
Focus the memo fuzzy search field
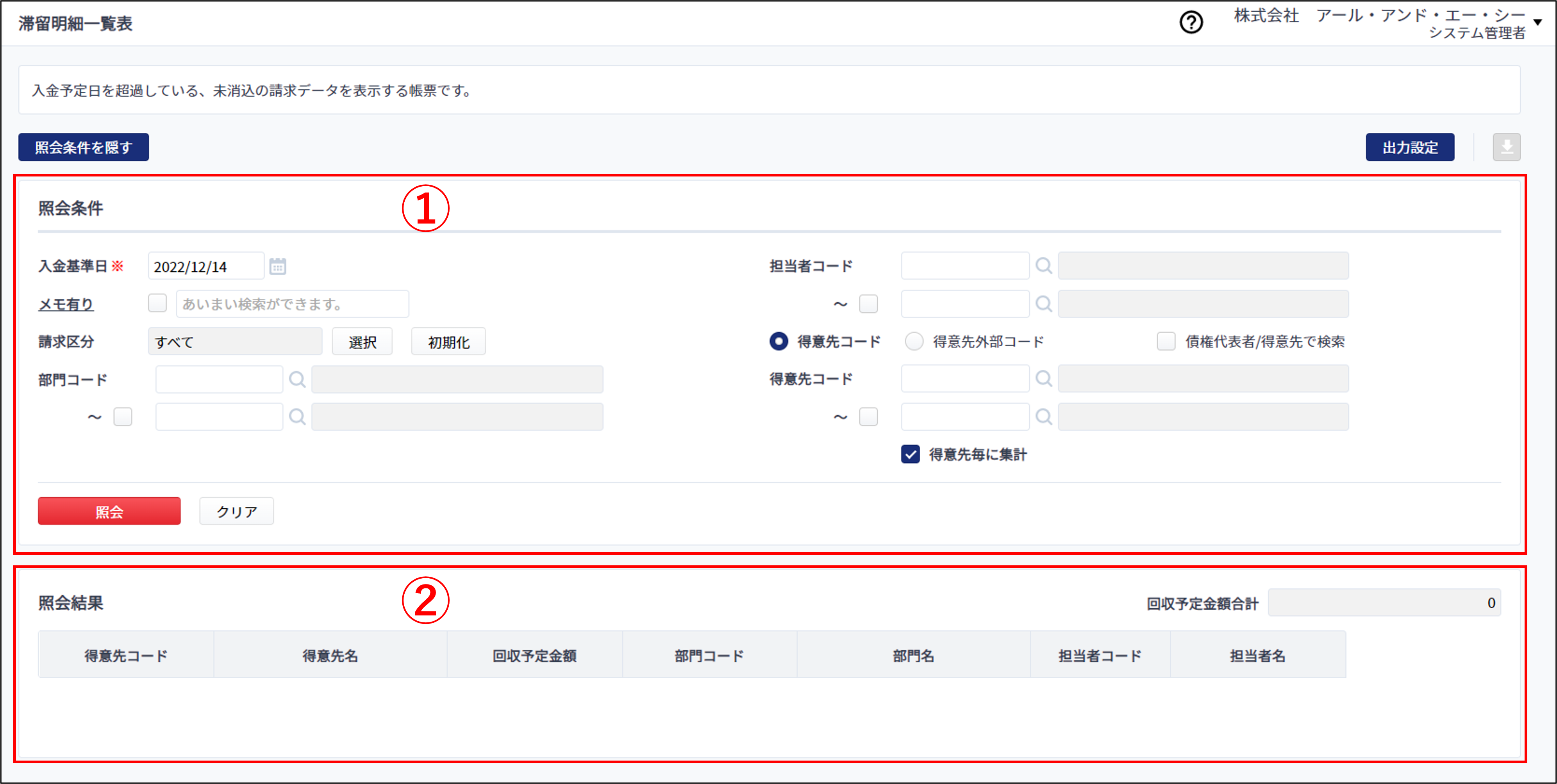293,304
